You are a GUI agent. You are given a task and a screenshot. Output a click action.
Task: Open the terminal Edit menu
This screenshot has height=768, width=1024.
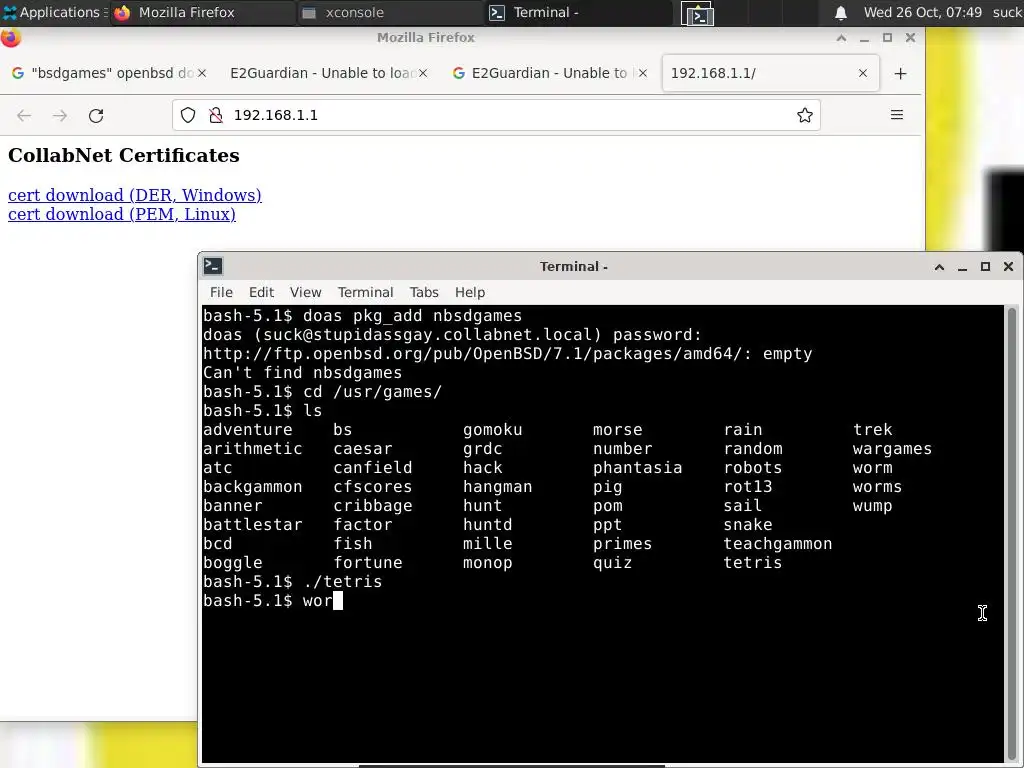point(261,293)
